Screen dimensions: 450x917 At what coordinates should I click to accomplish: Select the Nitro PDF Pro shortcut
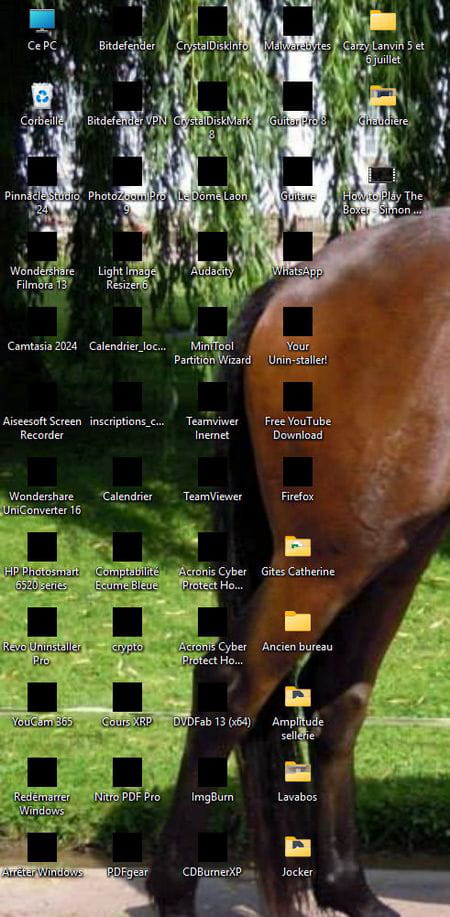pyautogui.click(x=127, y=772)
